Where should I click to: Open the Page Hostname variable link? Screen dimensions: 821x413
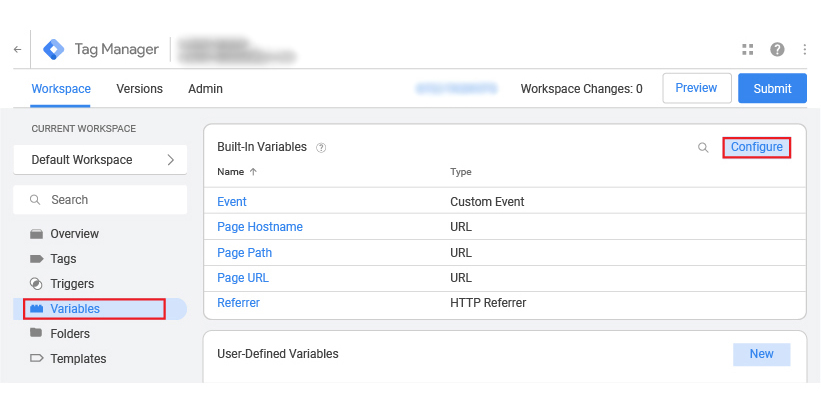[260, 227]
